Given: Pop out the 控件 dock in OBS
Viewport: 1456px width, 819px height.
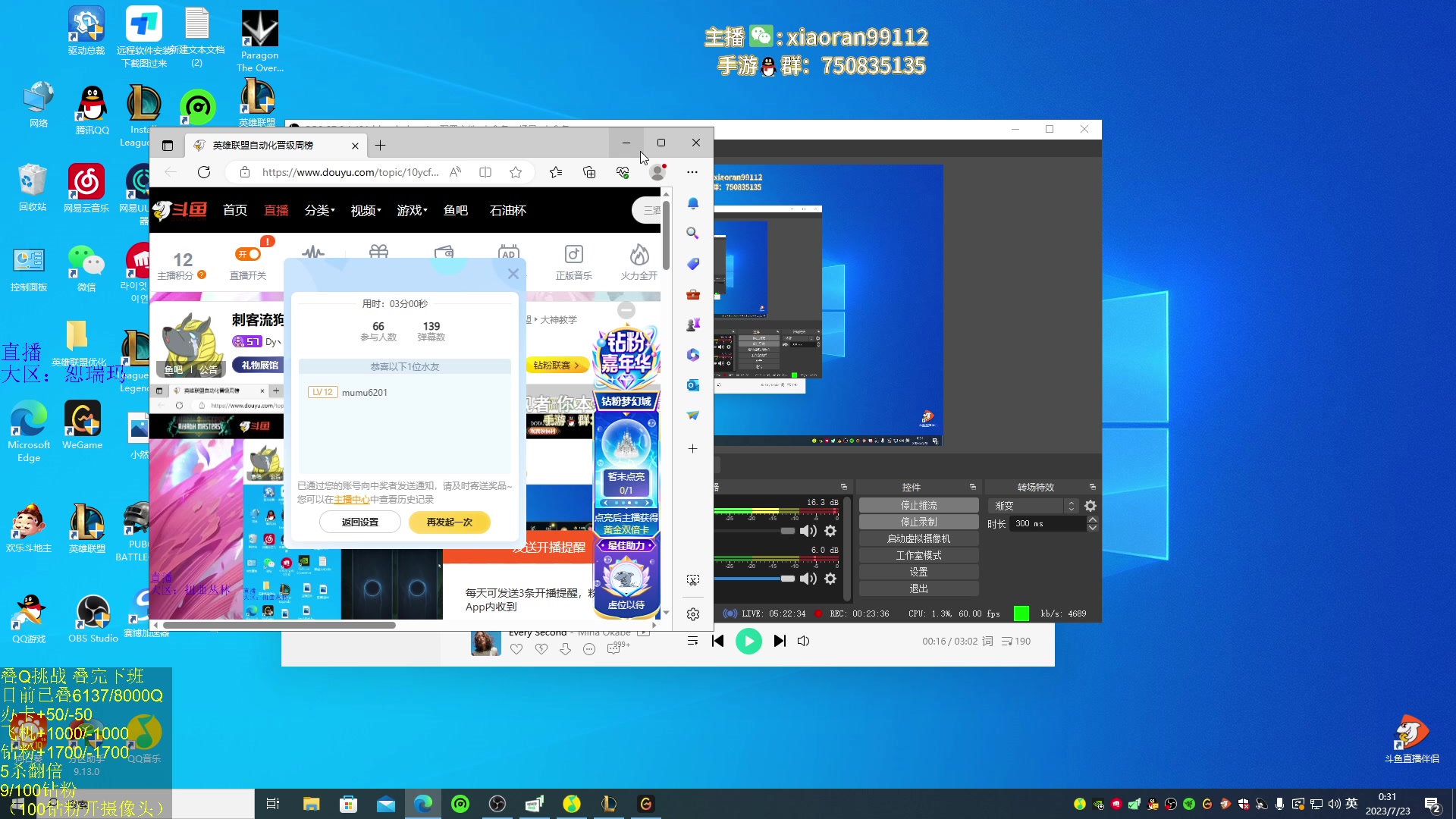Looking at the screenshot, I should (x=973, y=487).
